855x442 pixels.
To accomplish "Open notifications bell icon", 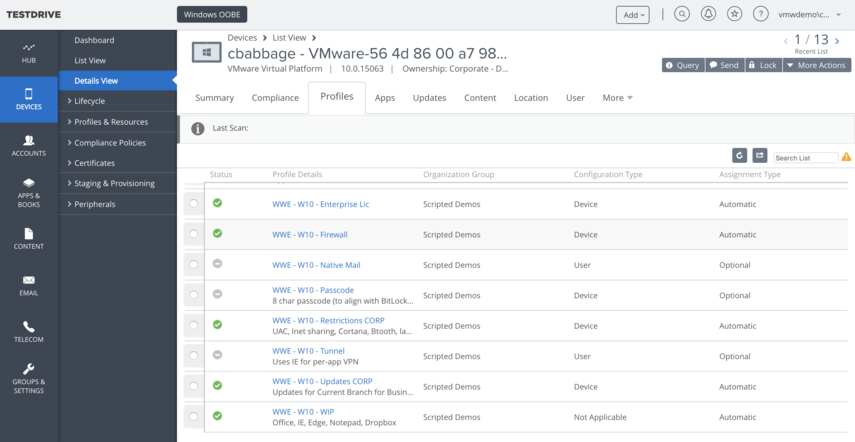I will [708, 14].
